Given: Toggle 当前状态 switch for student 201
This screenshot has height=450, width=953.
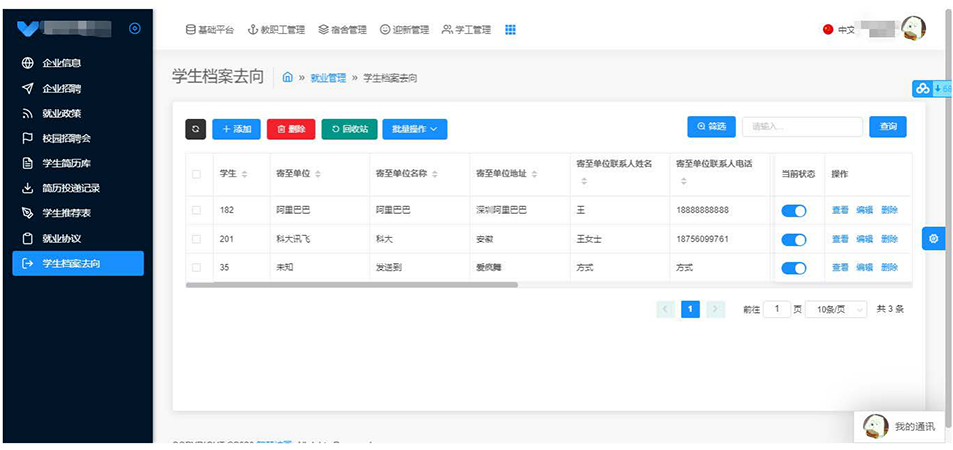Looking at the screenshot, I should coord(793,239).
